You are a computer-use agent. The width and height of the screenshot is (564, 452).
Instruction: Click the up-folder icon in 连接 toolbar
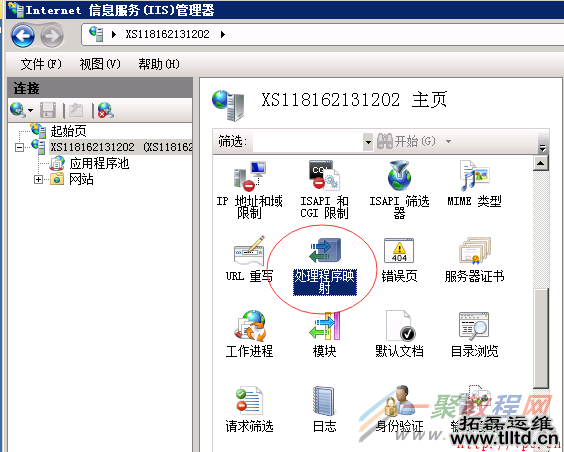[76, 110]
